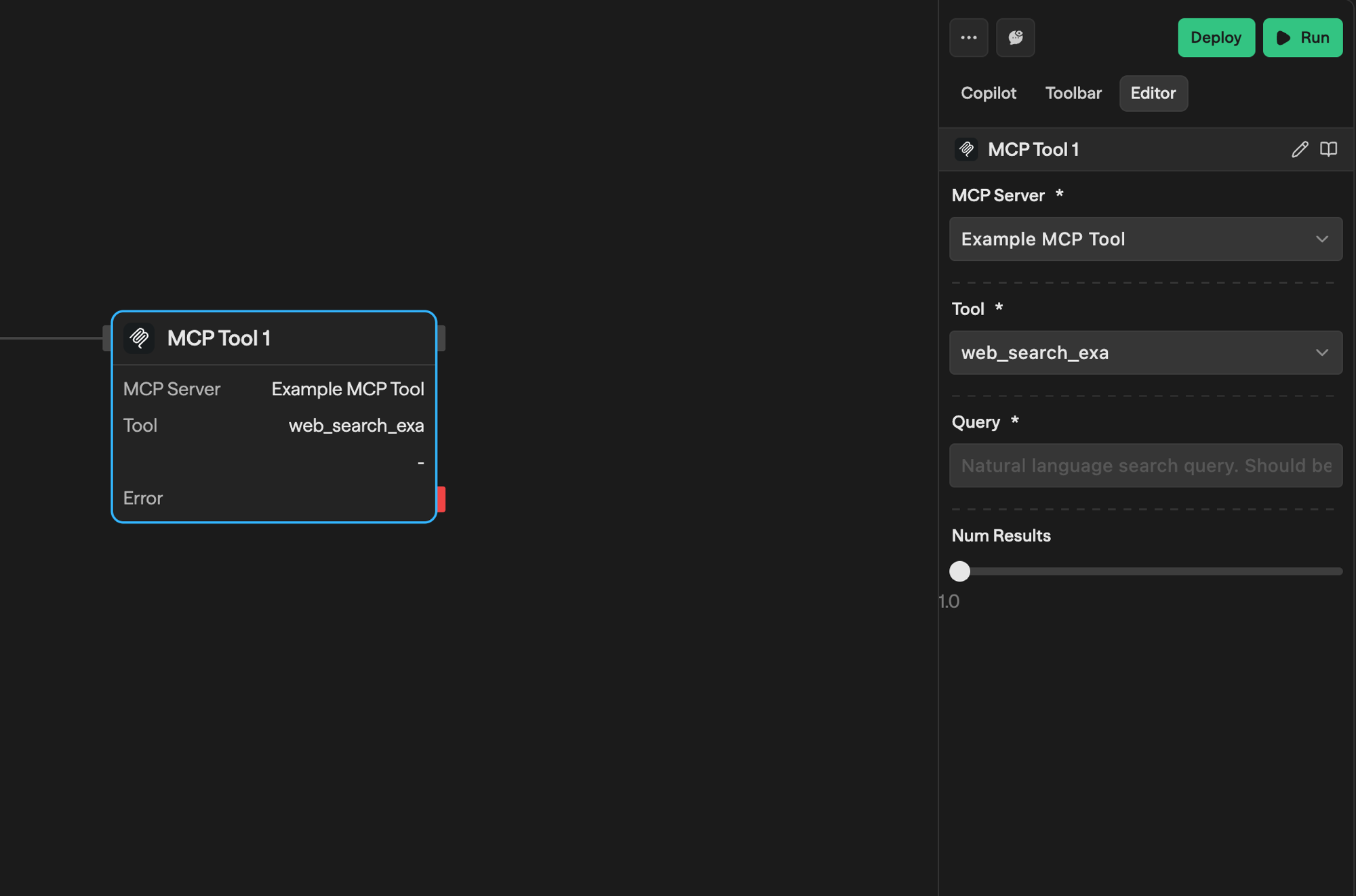Click the Num Results slider track

tap(1146, 571)
